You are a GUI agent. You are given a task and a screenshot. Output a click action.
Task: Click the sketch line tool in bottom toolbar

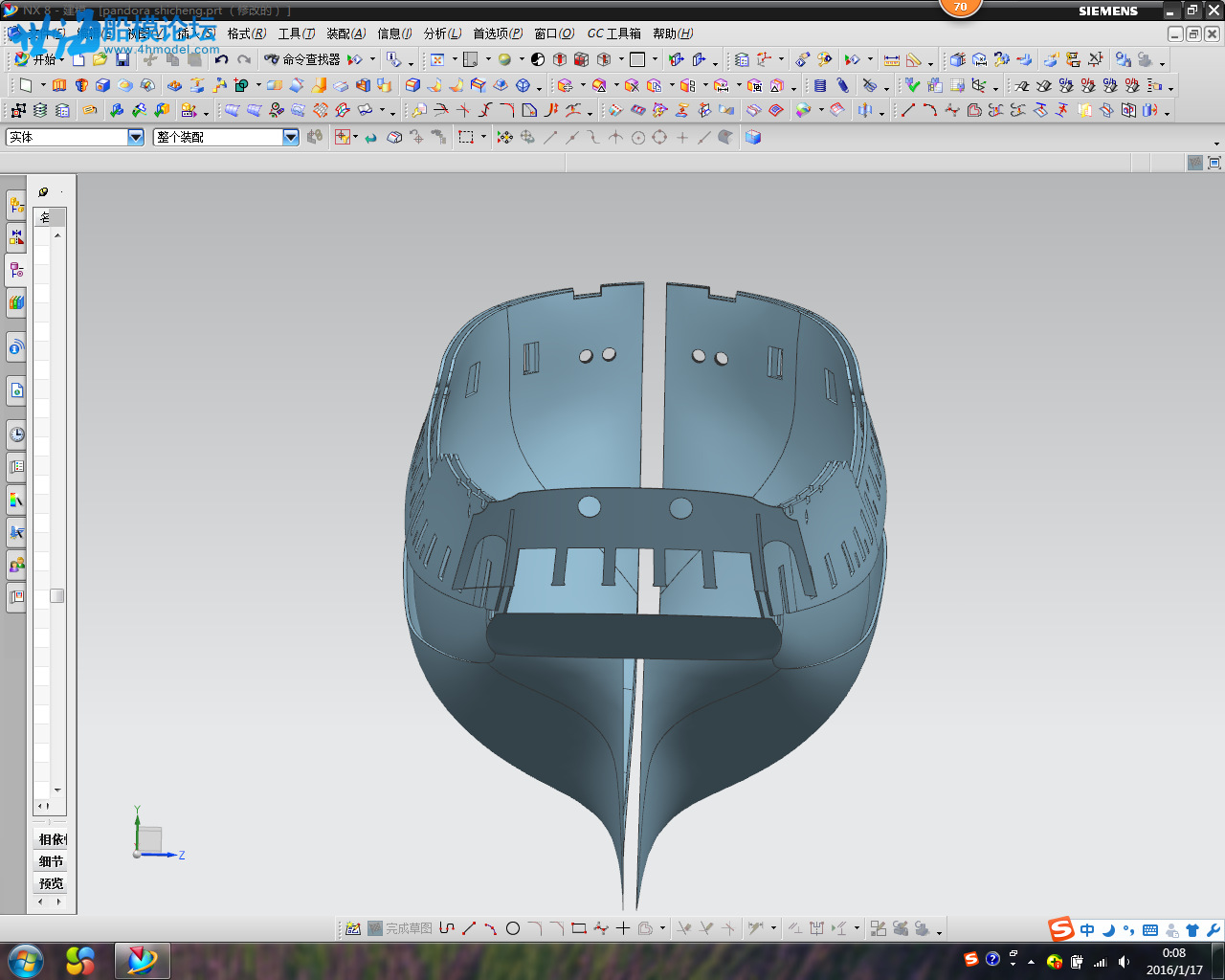[469, 928]
